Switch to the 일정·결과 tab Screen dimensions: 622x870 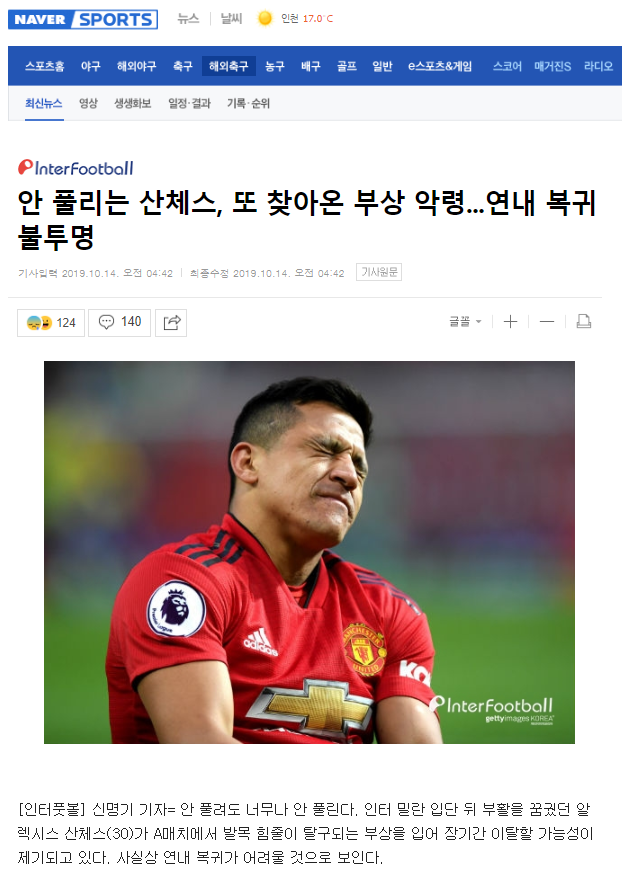click(x=189, y=103)
